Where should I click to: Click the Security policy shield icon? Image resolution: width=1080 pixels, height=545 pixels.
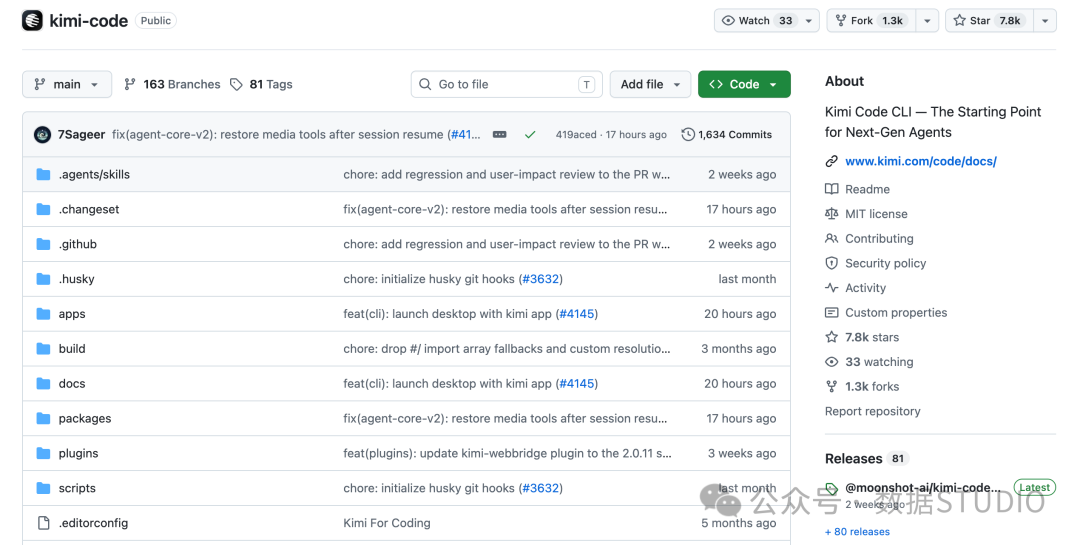coord(831,263)
